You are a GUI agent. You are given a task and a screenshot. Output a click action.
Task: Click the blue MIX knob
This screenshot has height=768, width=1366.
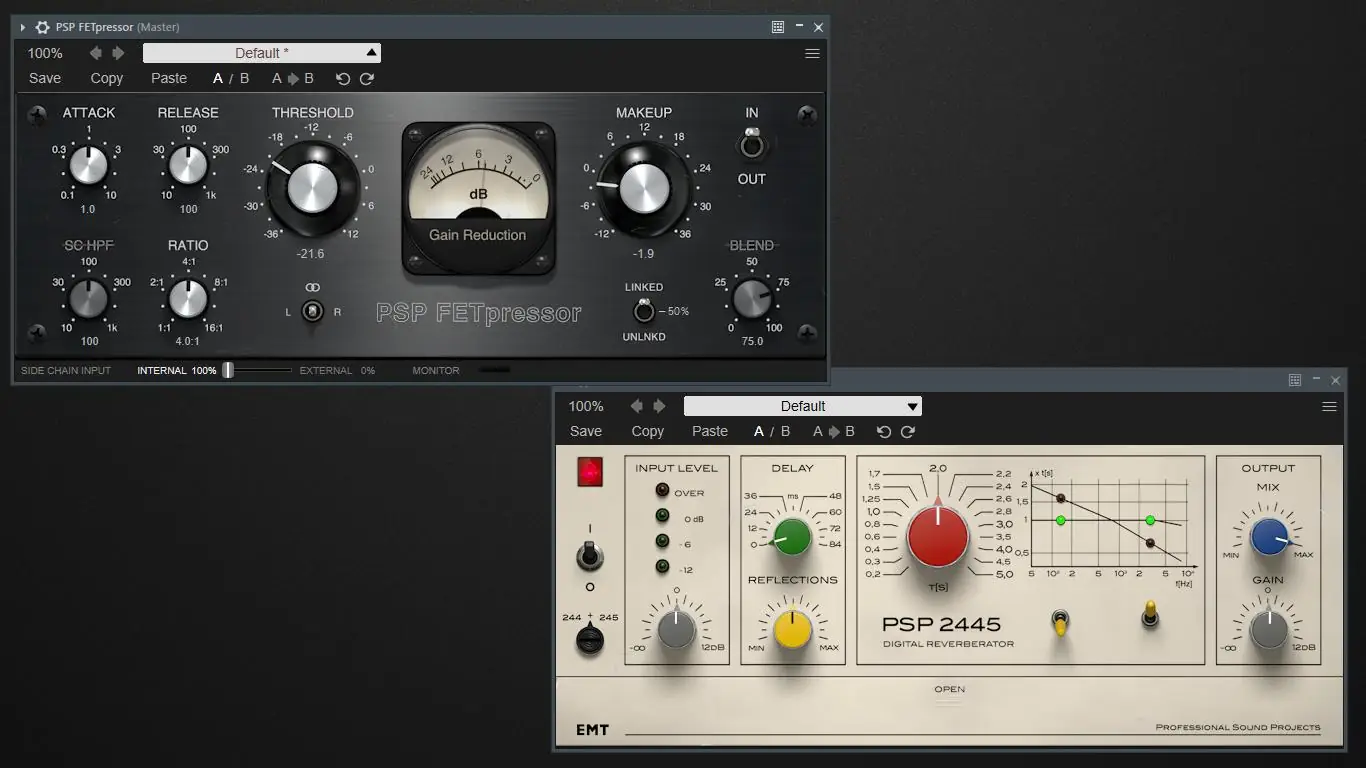(1269, 537)
